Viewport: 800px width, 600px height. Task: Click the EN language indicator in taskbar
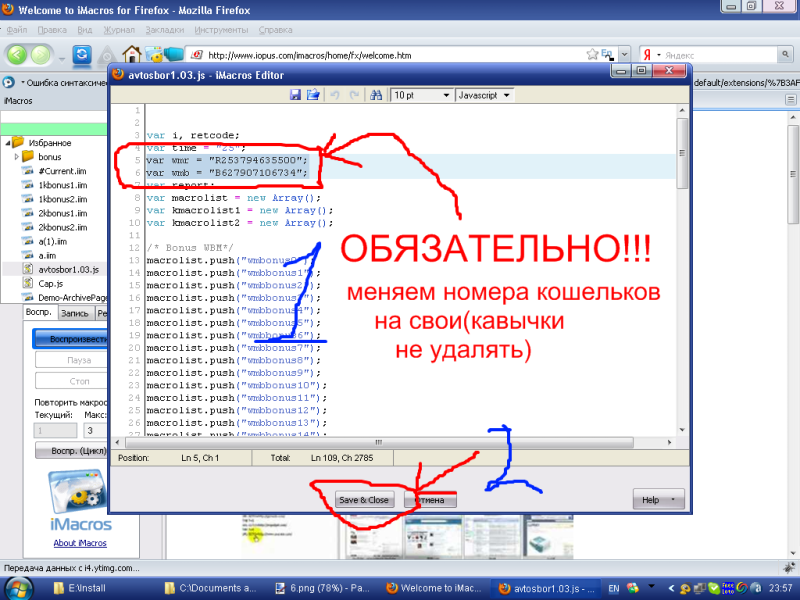pos(614,588)
